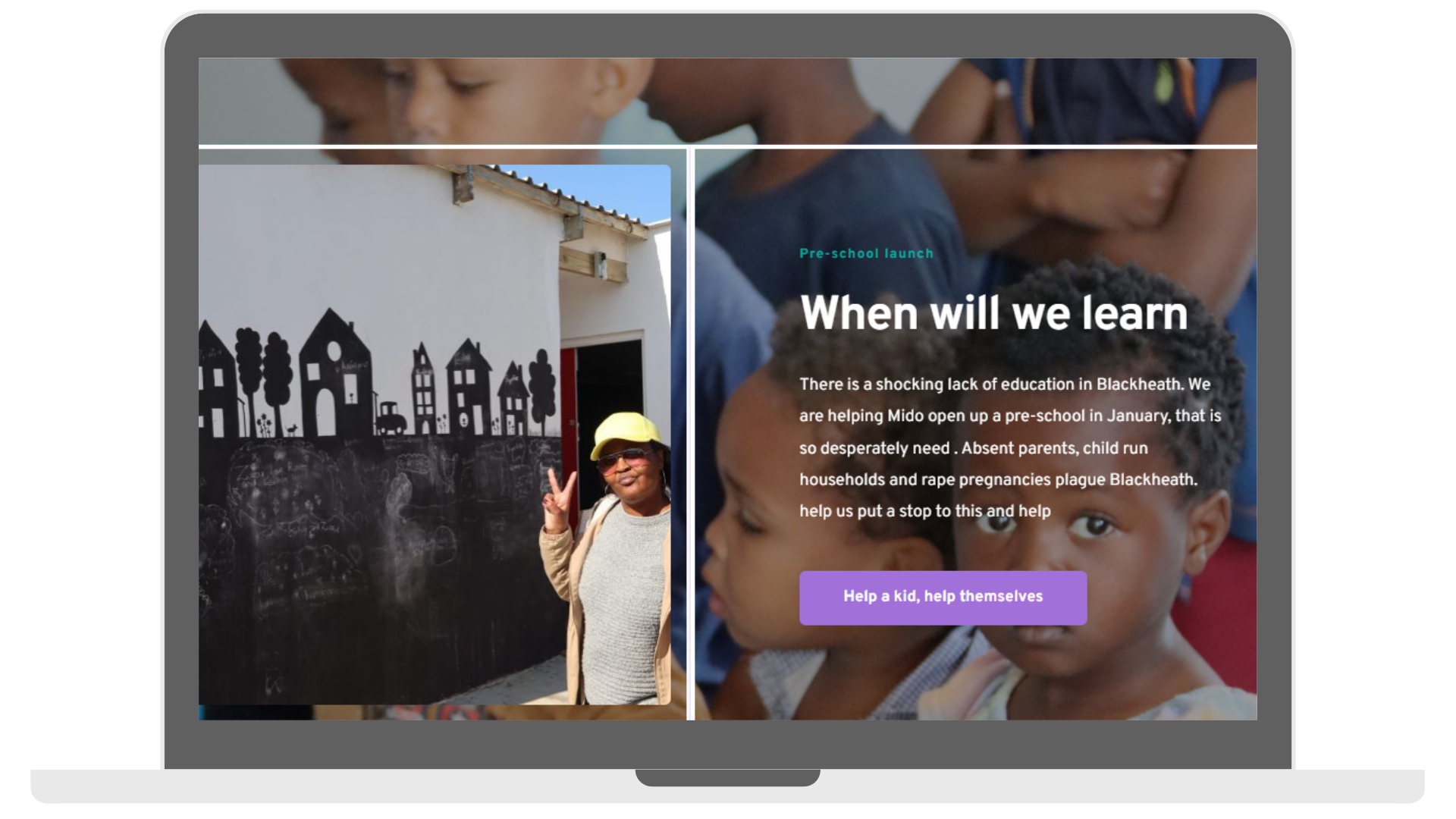
Task: Click the "When will we learn" heading
Action: click(994, 312)
